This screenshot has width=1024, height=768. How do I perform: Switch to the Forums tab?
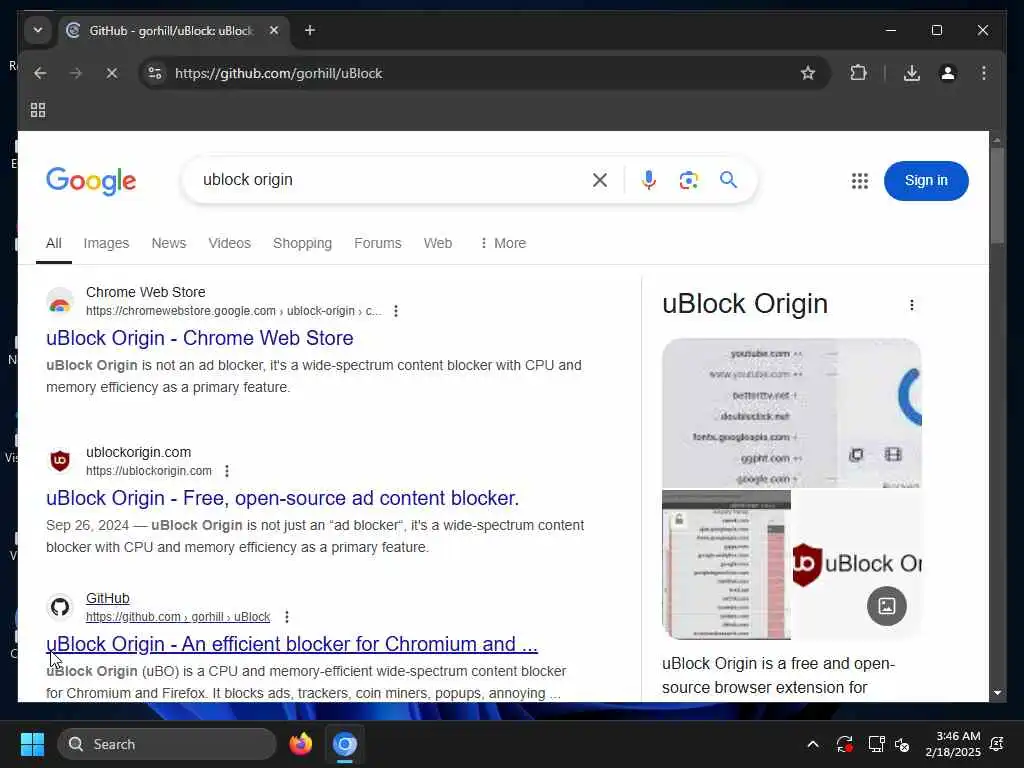click(377, 243)
